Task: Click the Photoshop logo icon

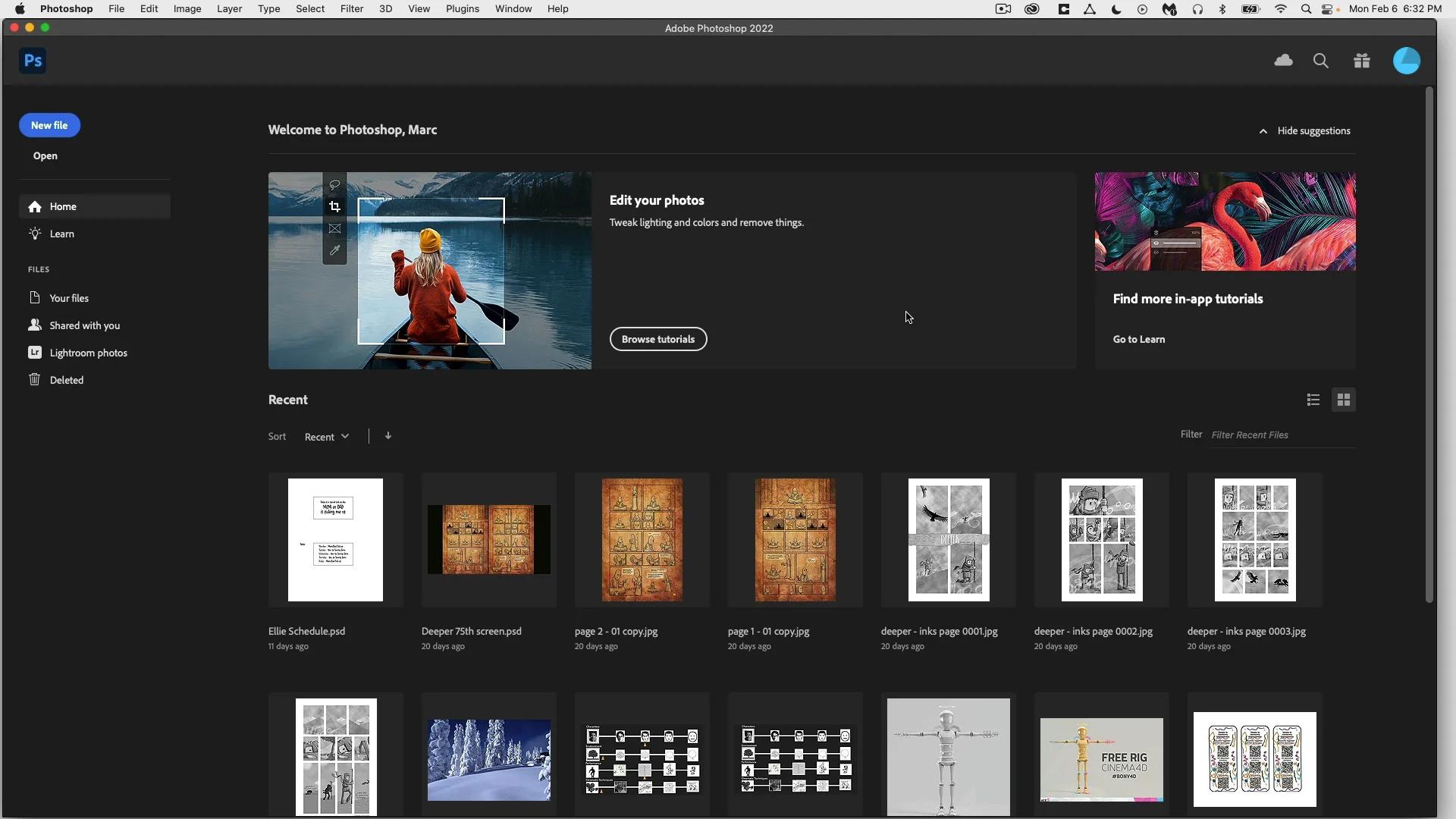Action: [x=32, y=61]
